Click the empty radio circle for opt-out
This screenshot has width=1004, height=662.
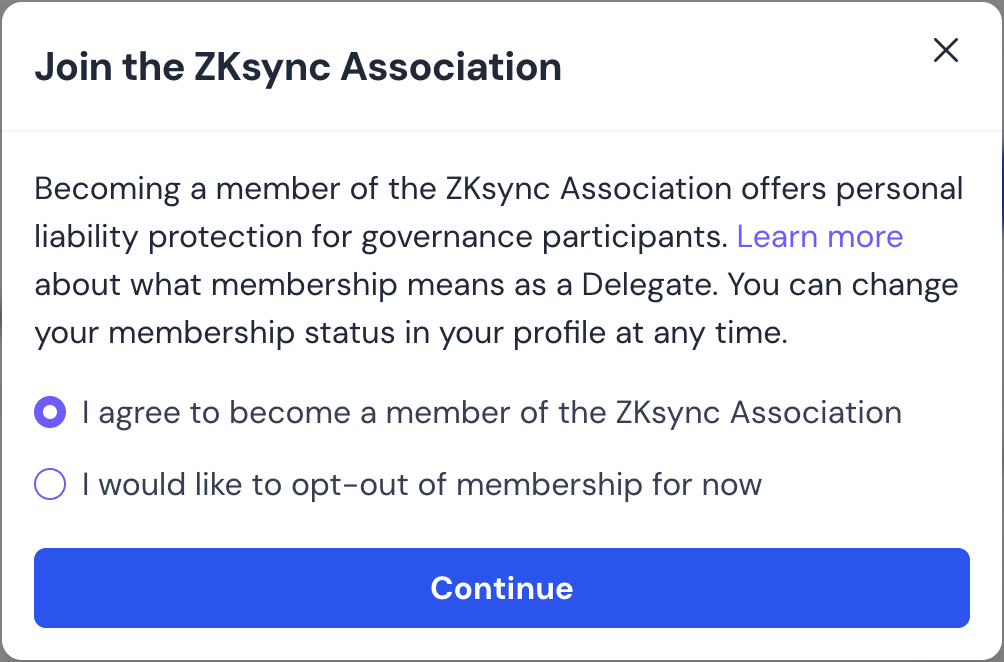coord(50,484)
